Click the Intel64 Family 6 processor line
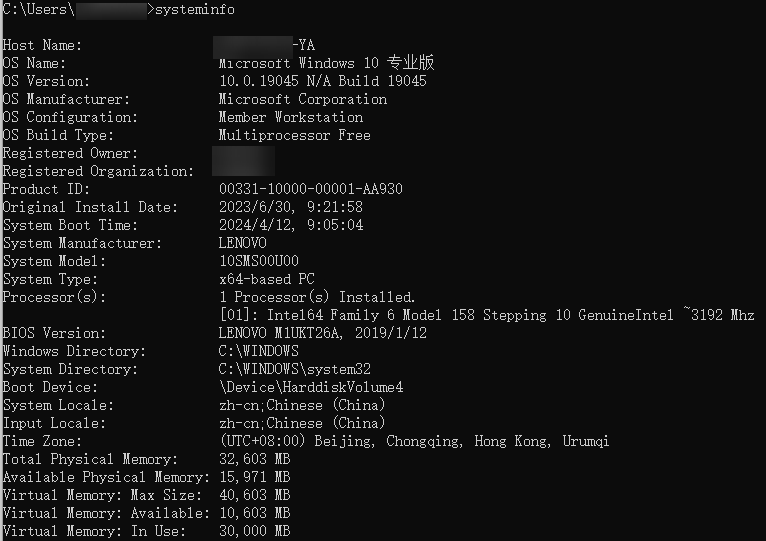Screen dimensions: 766x541 pyautogui.click(x=486, y=315)
